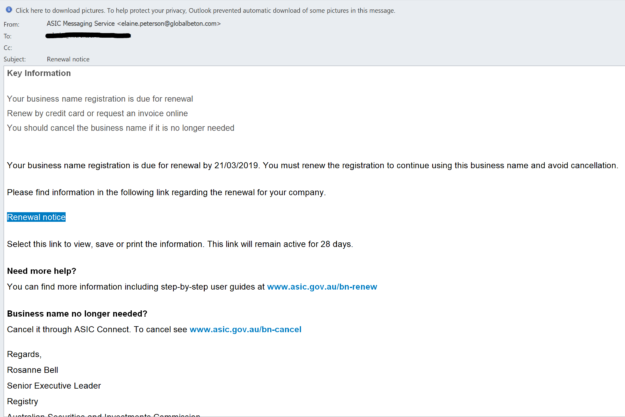Screen dimensions: 625x417
Task: Click the Regards closing line
Action: tap(24, 356)
